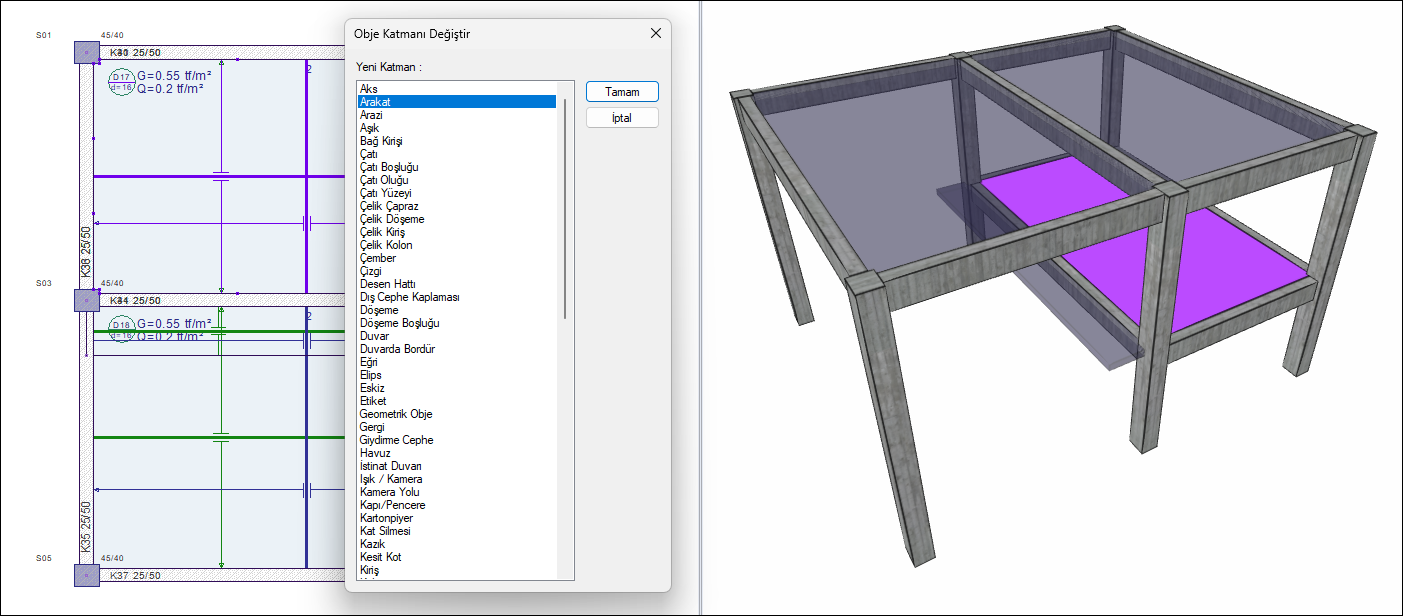Choose Dış Cephe Kaplaması from the list
1403x616 pixels.
pos(409,297)
